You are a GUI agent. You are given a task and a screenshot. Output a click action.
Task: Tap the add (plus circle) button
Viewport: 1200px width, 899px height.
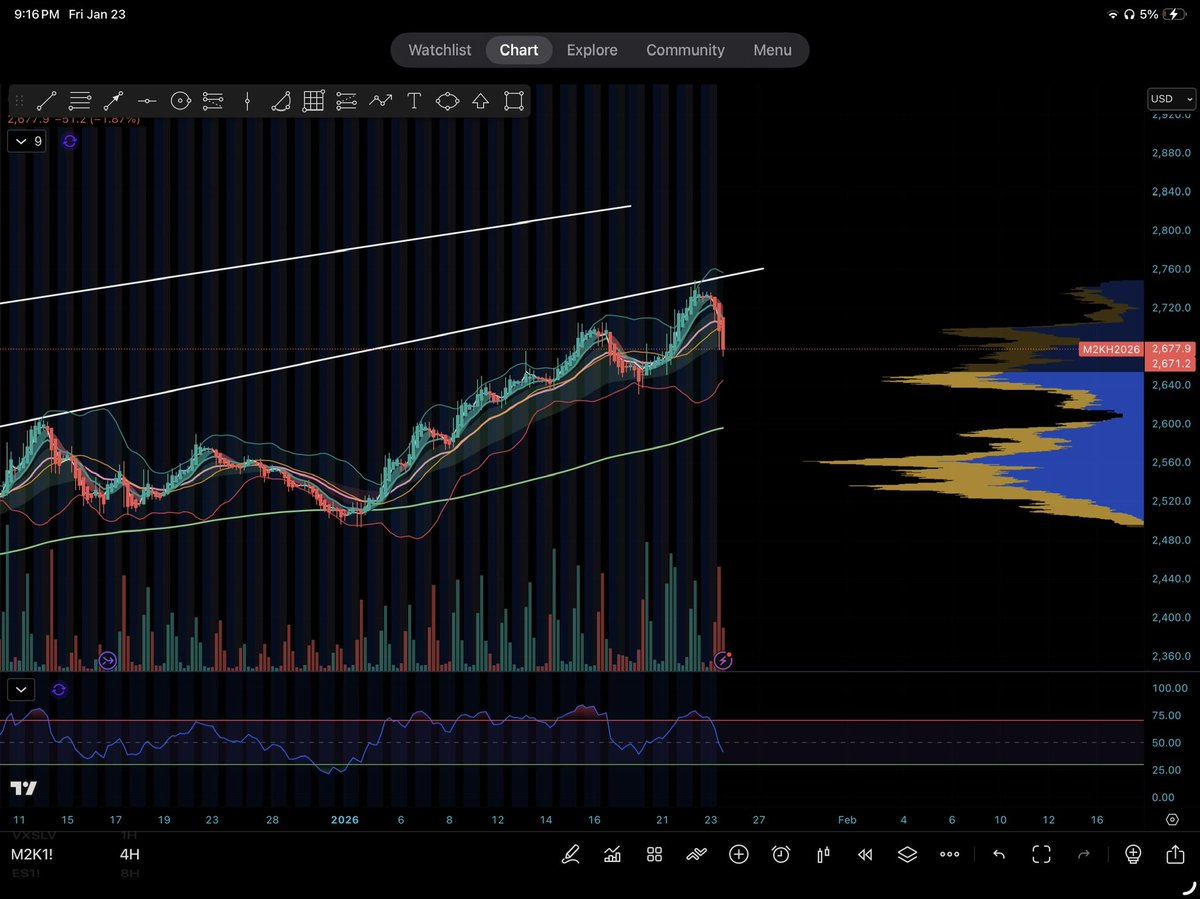739,854
